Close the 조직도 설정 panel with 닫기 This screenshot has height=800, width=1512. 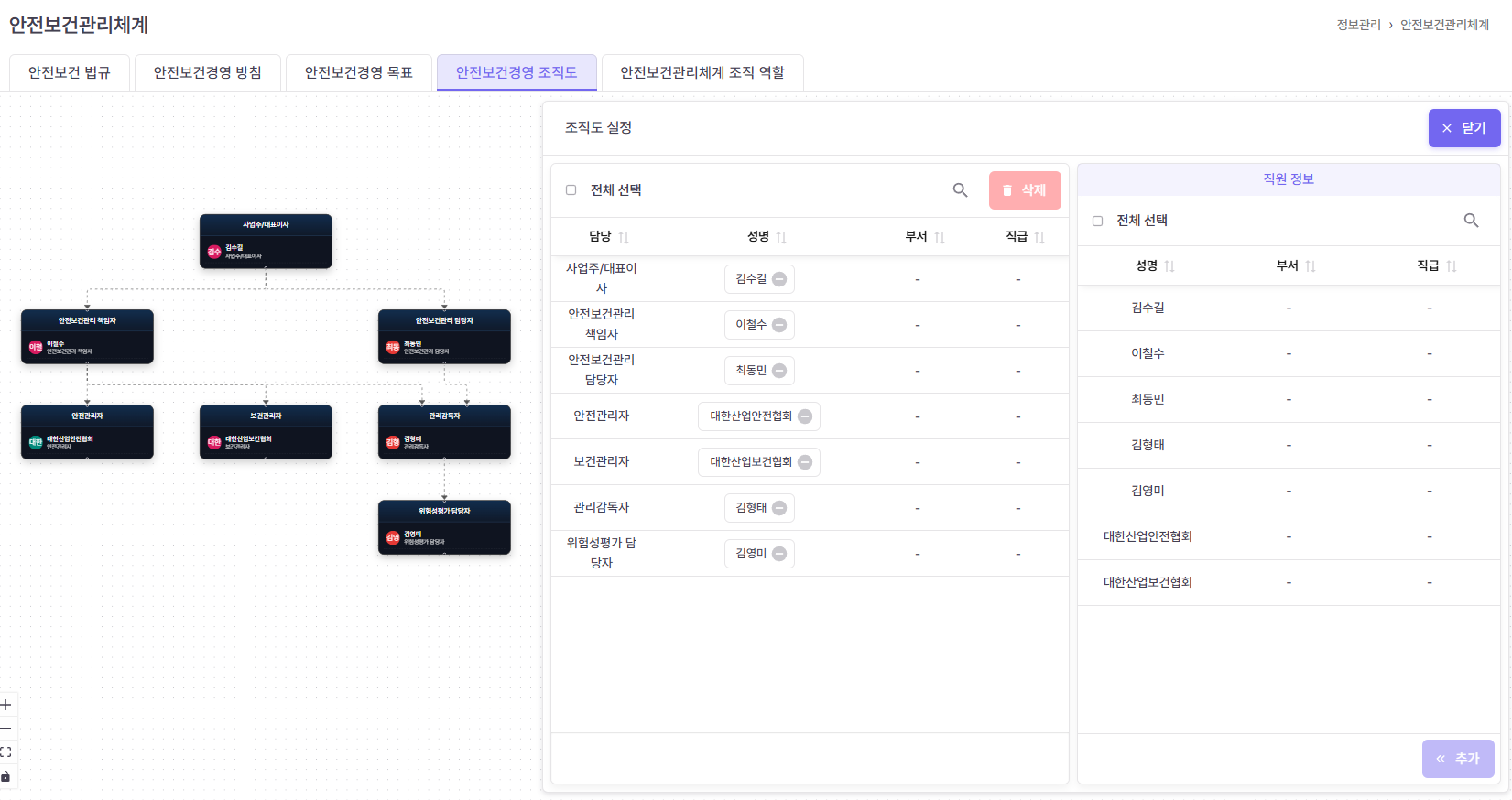point(1463,128)
